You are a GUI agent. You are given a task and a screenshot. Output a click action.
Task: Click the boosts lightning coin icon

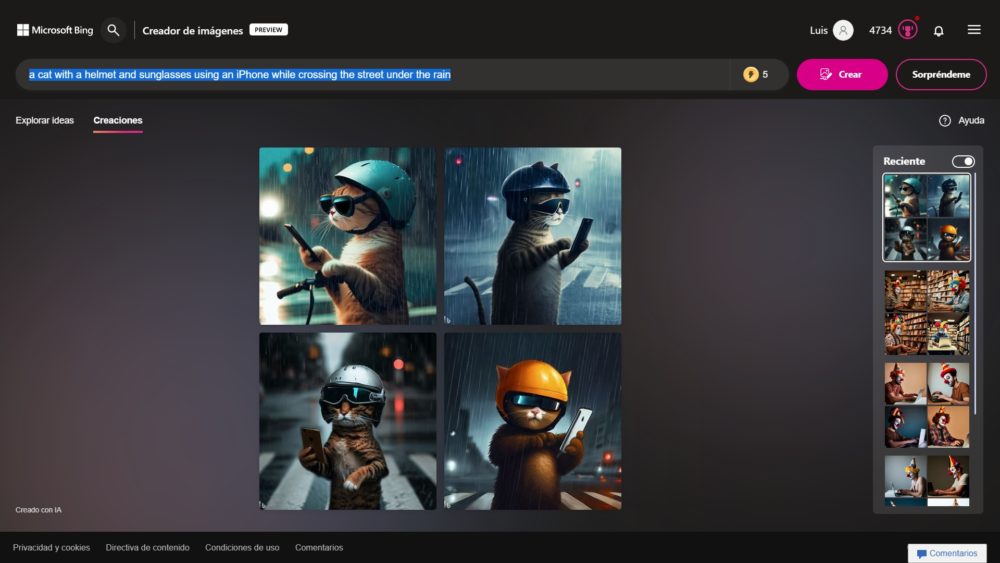[x=750, y=74]
